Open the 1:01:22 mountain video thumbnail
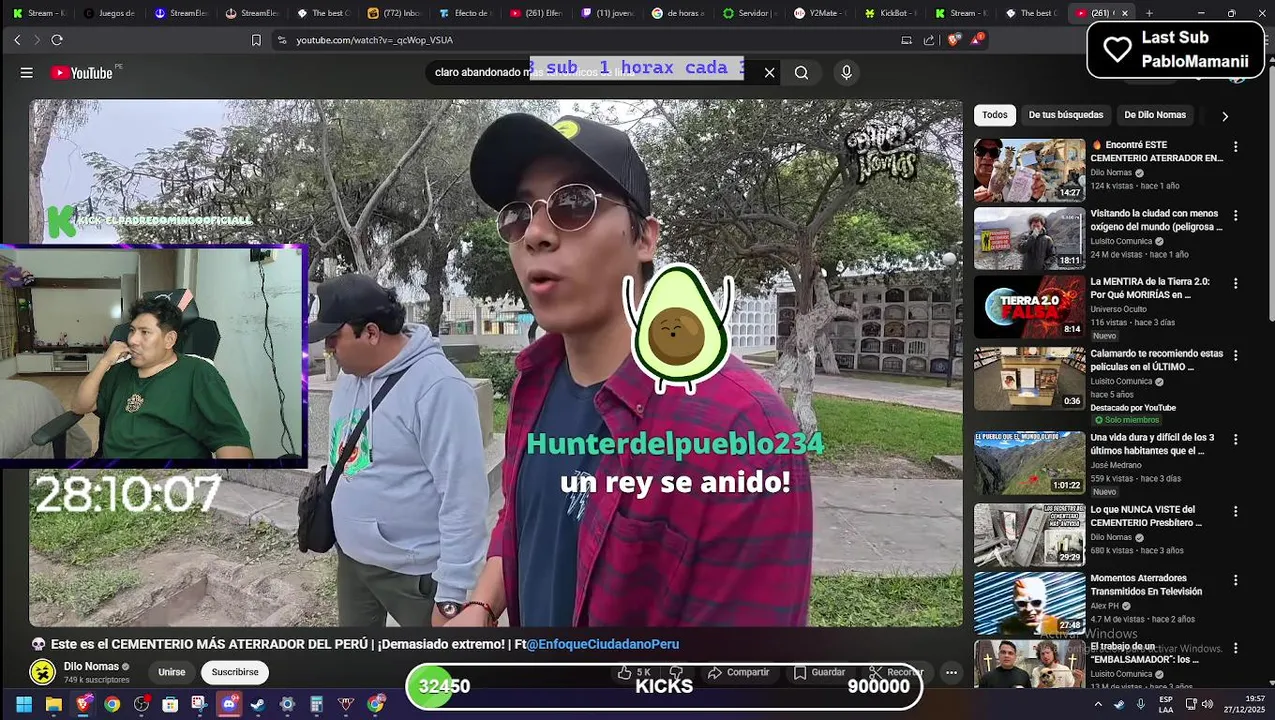Image resolution: width=1275 pixels, height=720 pixels. click(1029, 463)
